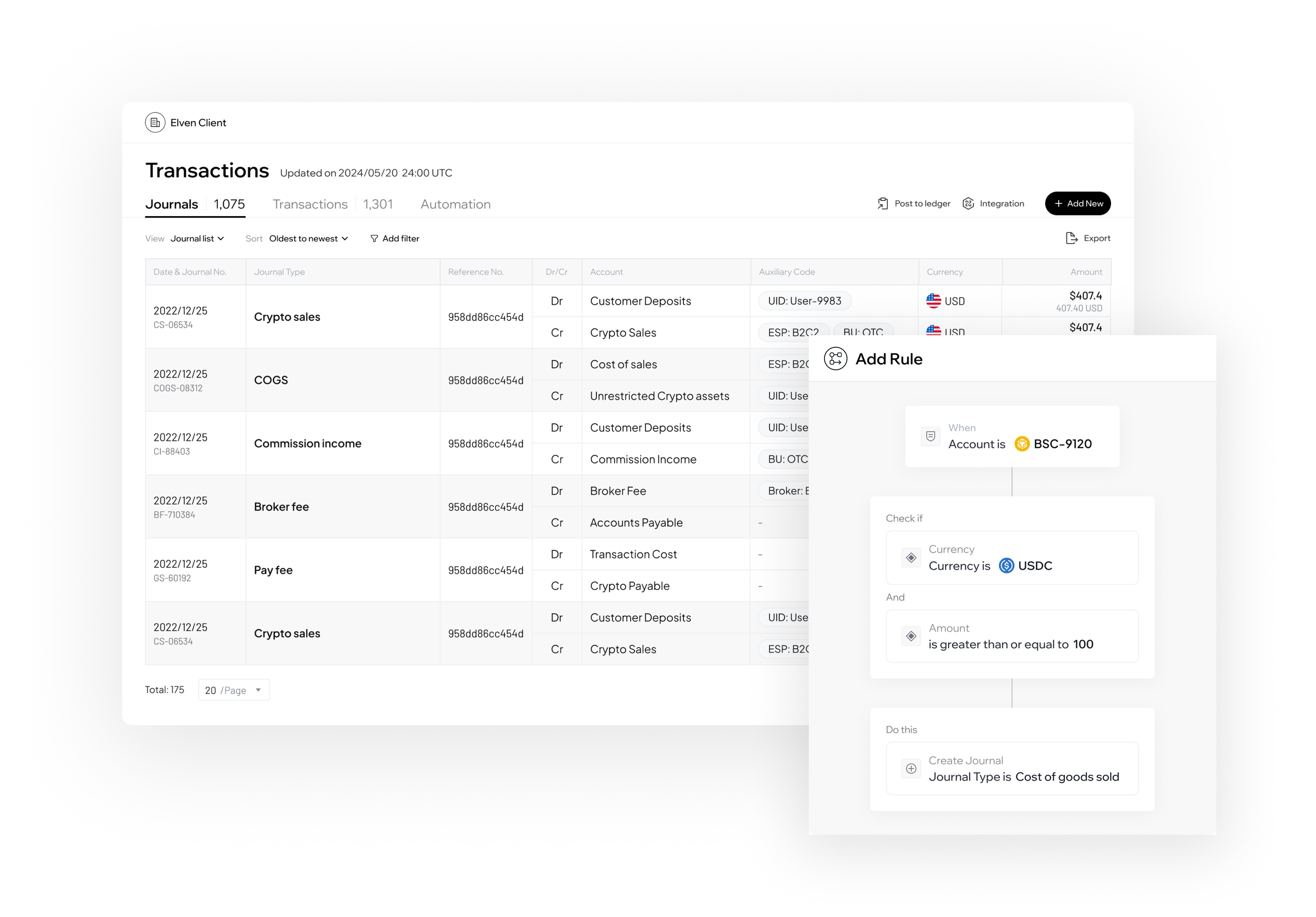
Task: Click the Pay fee journal type cell
Action: [x=343, y=570]
